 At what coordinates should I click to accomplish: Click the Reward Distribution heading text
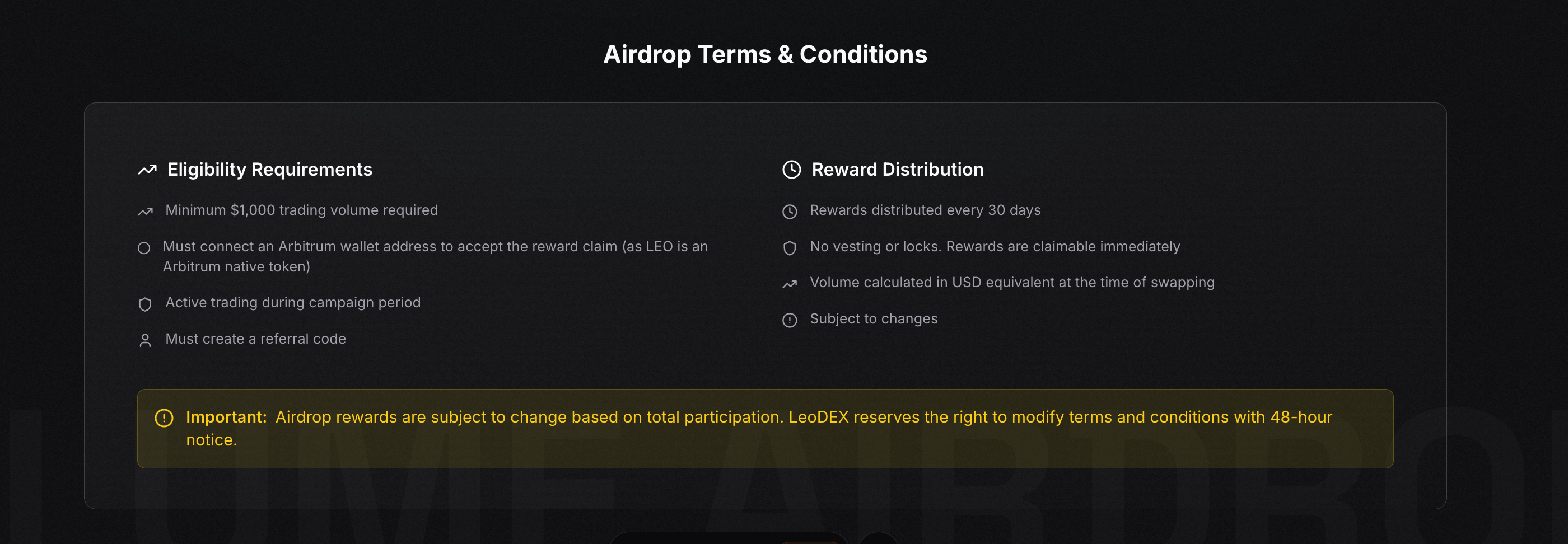(x=897, y=170)
